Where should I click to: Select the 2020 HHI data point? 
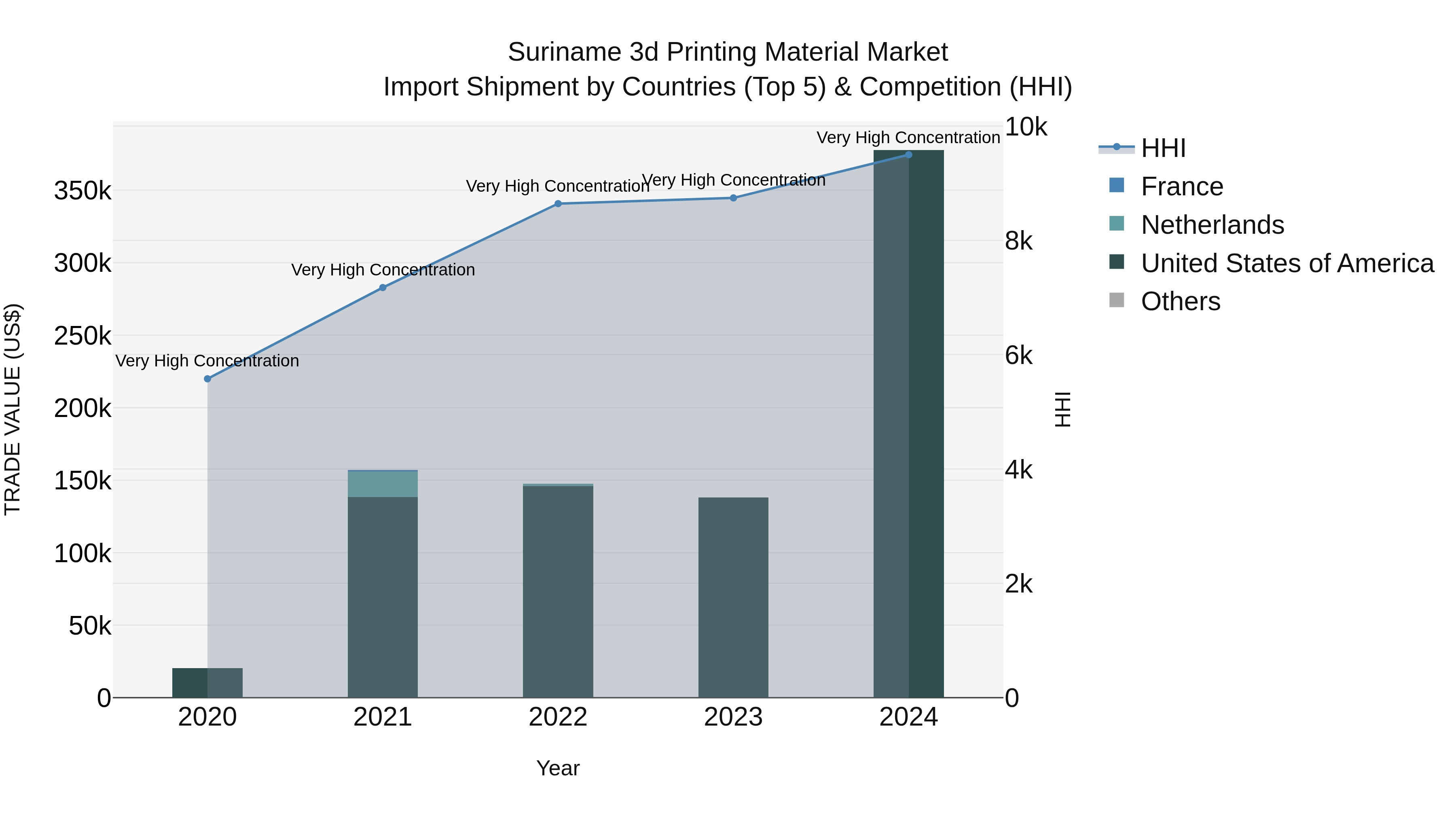click(207, 379)
